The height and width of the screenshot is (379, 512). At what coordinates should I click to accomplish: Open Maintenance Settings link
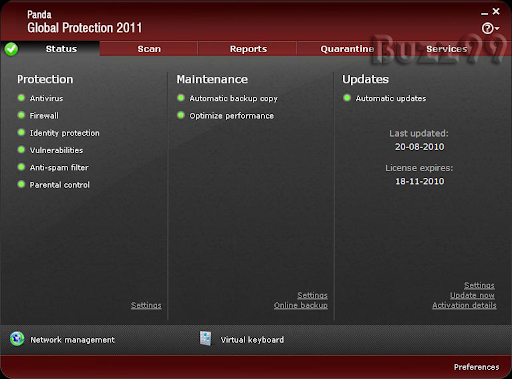(312, 295)
